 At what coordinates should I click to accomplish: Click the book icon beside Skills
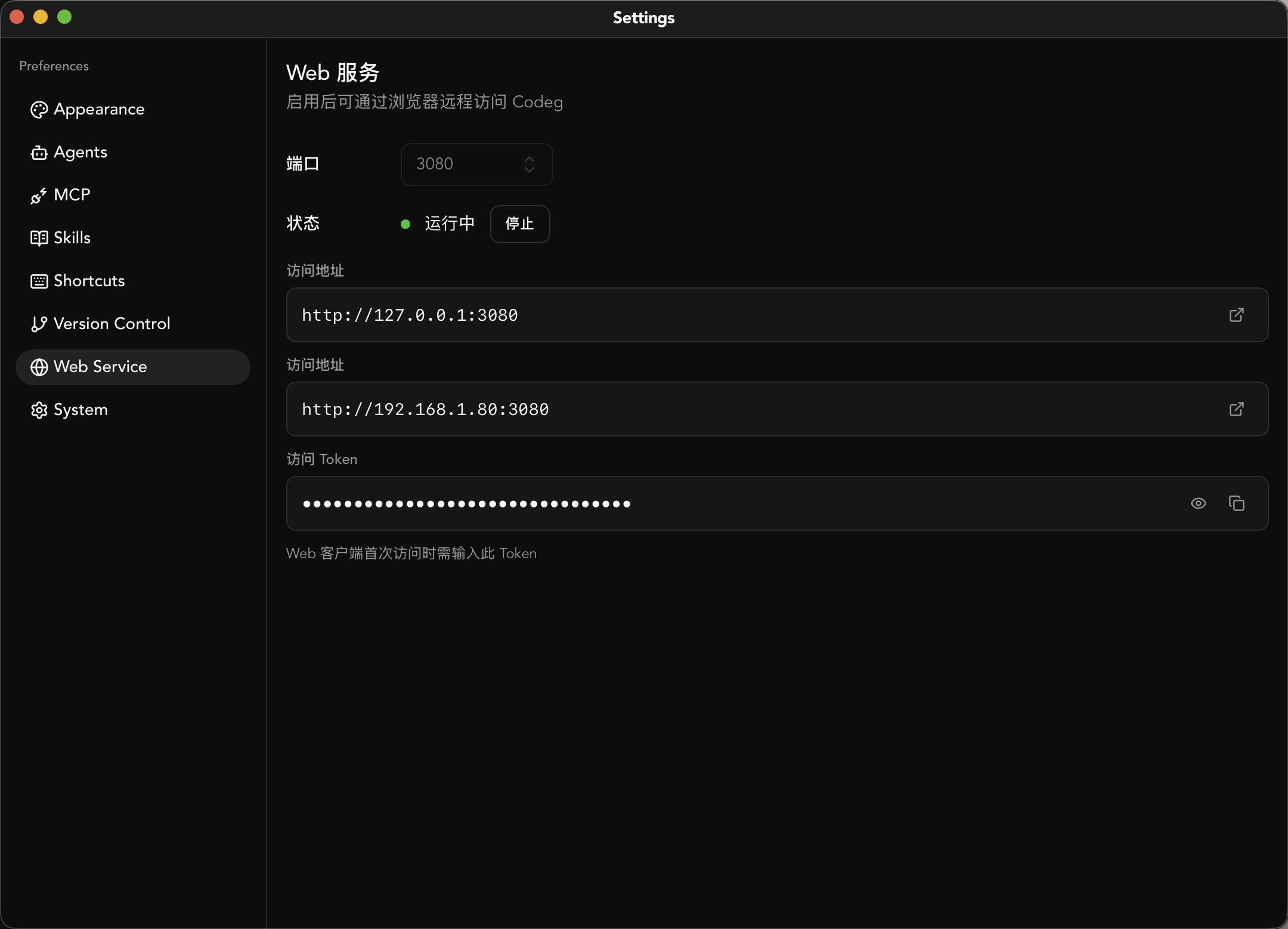(39, 239)
